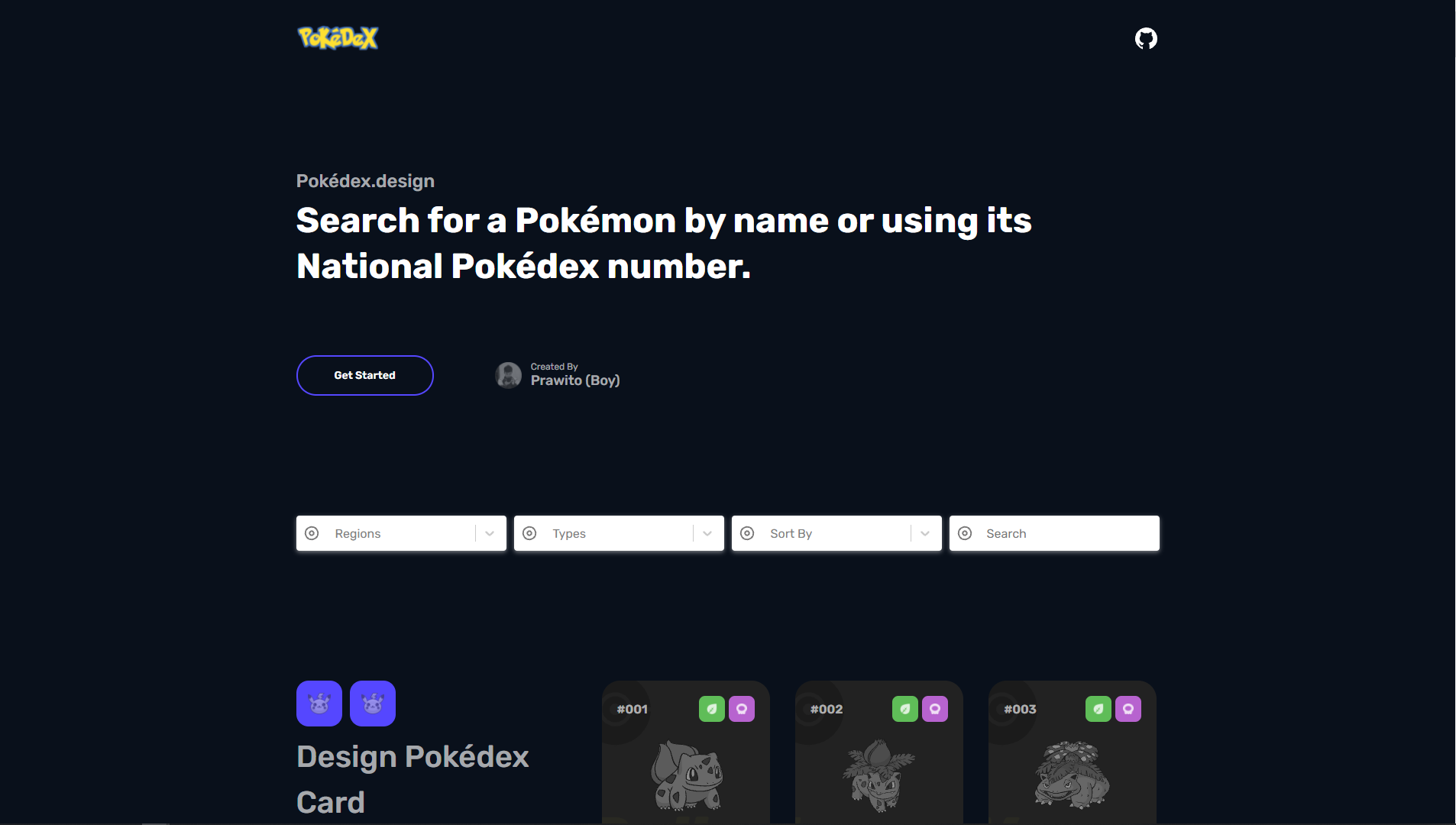Image resolution: width=1456 pixels, height=825 pixels.
Task: Click the purple Poison badge on card #002
Action: click(935, 708)
